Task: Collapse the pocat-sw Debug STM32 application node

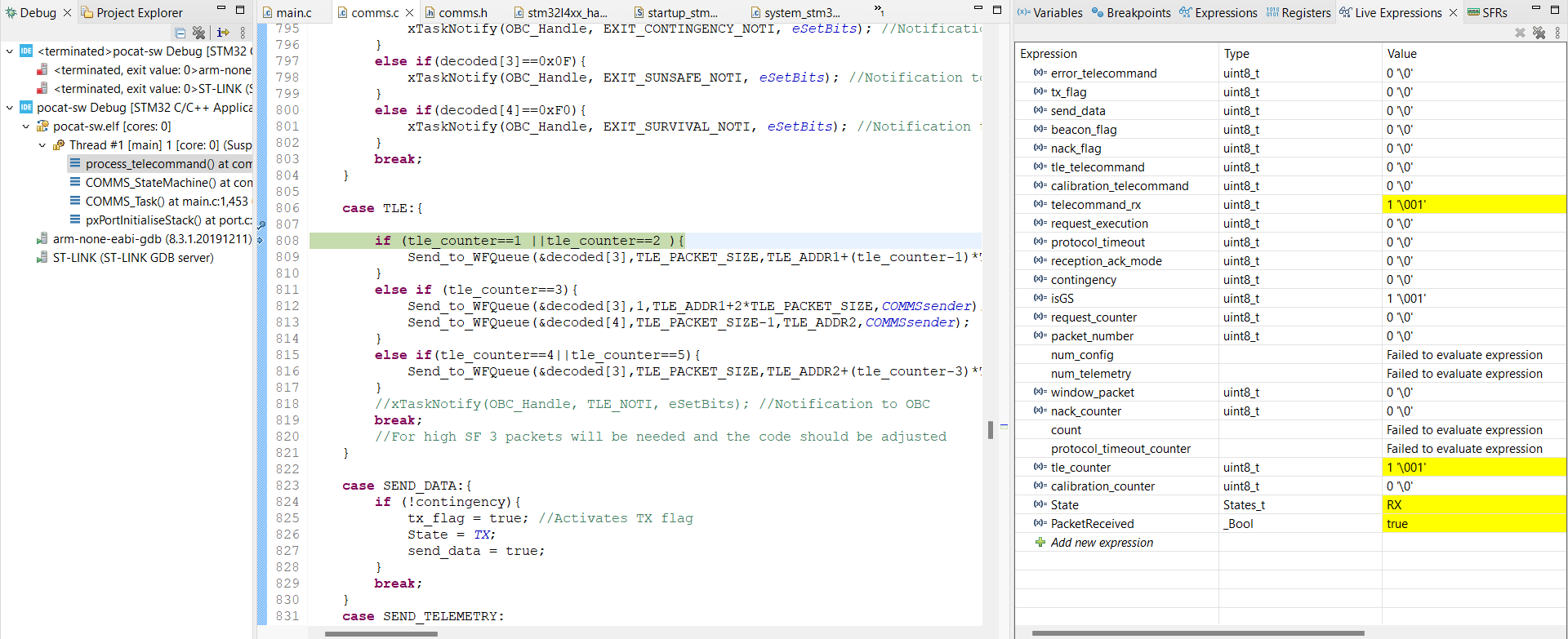Action: [9, 107]
